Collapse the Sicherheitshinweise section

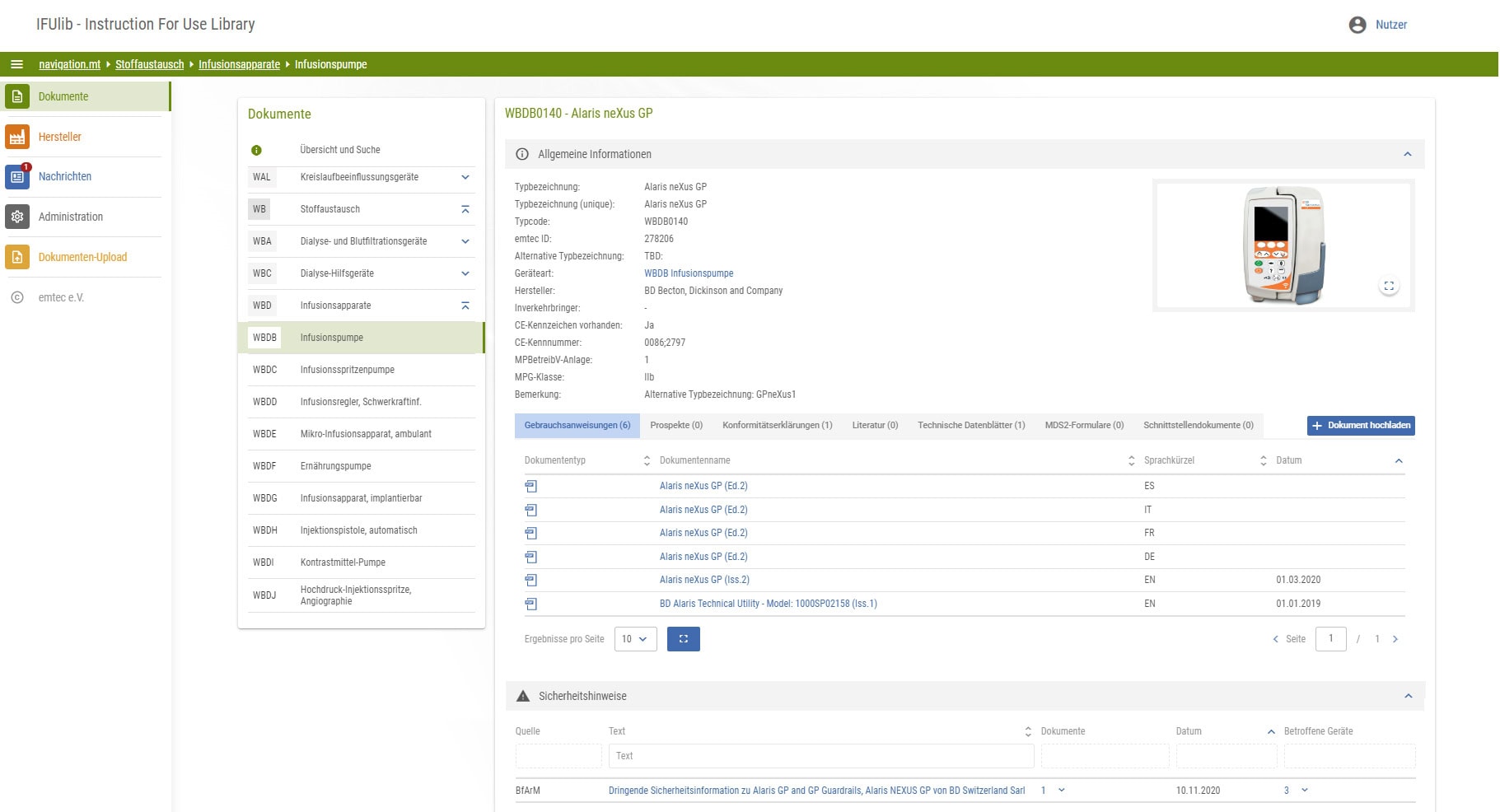point(1408,697)
